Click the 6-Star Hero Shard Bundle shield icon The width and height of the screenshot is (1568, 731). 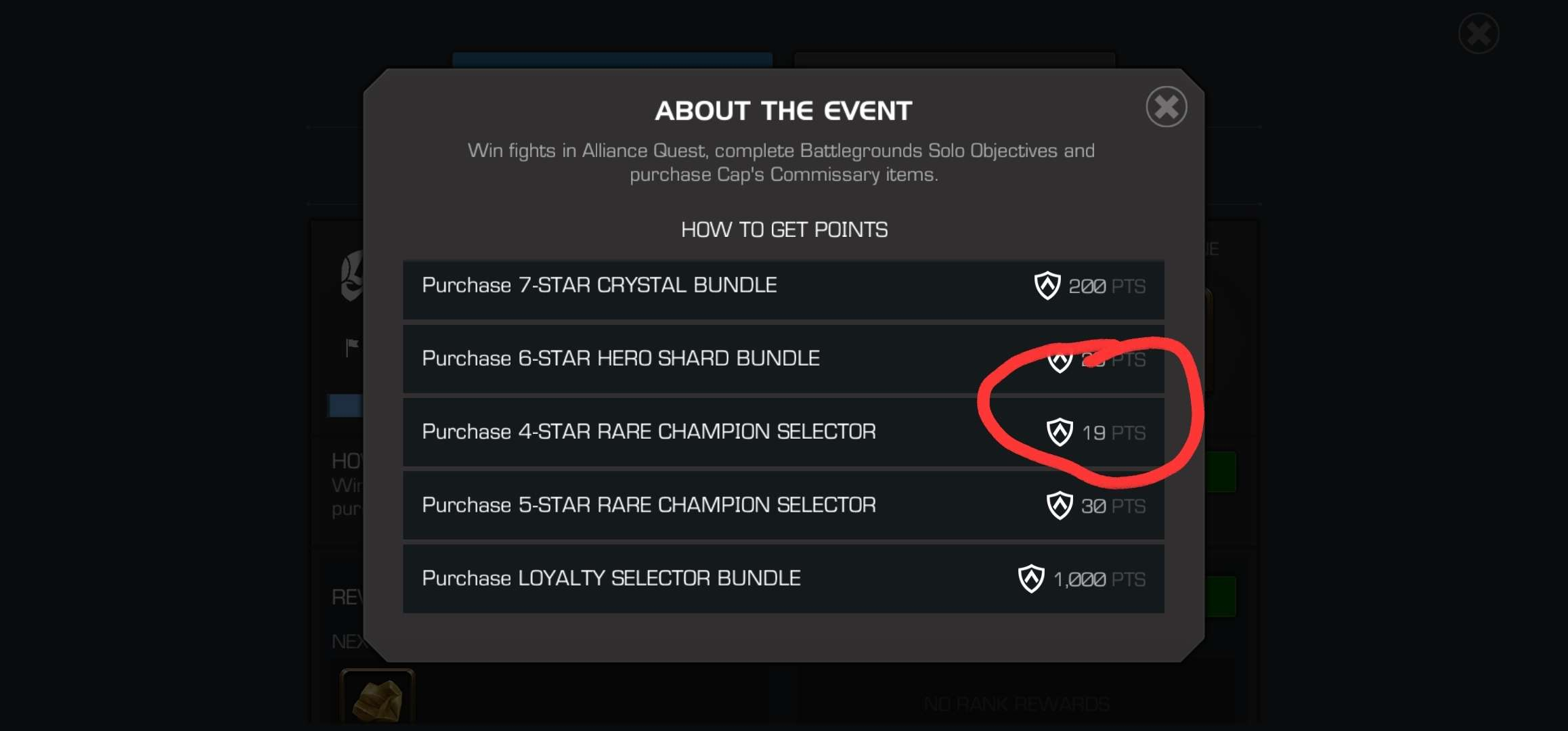(x=1060, y=360)
